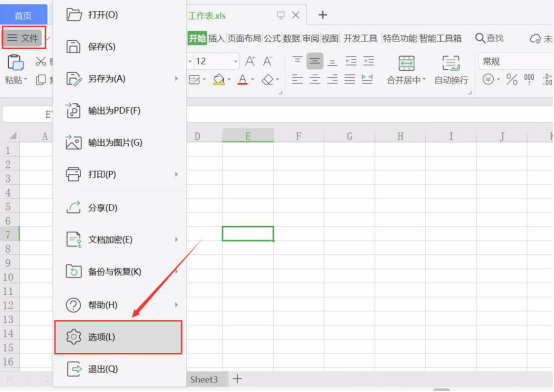Select the 视图 ribbon tab
This screenshot has width=554, height=392.
point(330,38)
